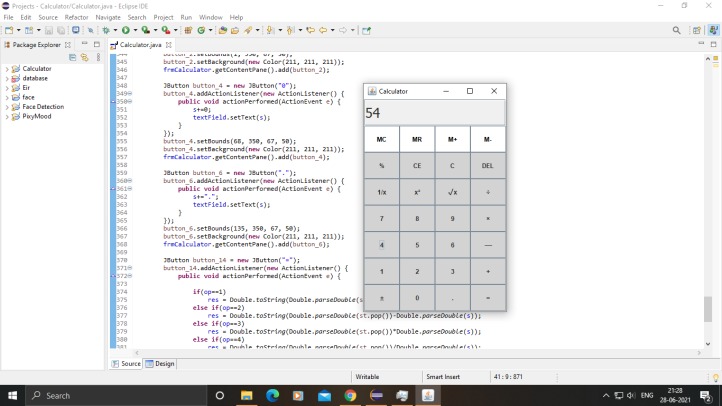Click the √x button in Calculator
Screen dimensions: 722x406
click(452, 192)
